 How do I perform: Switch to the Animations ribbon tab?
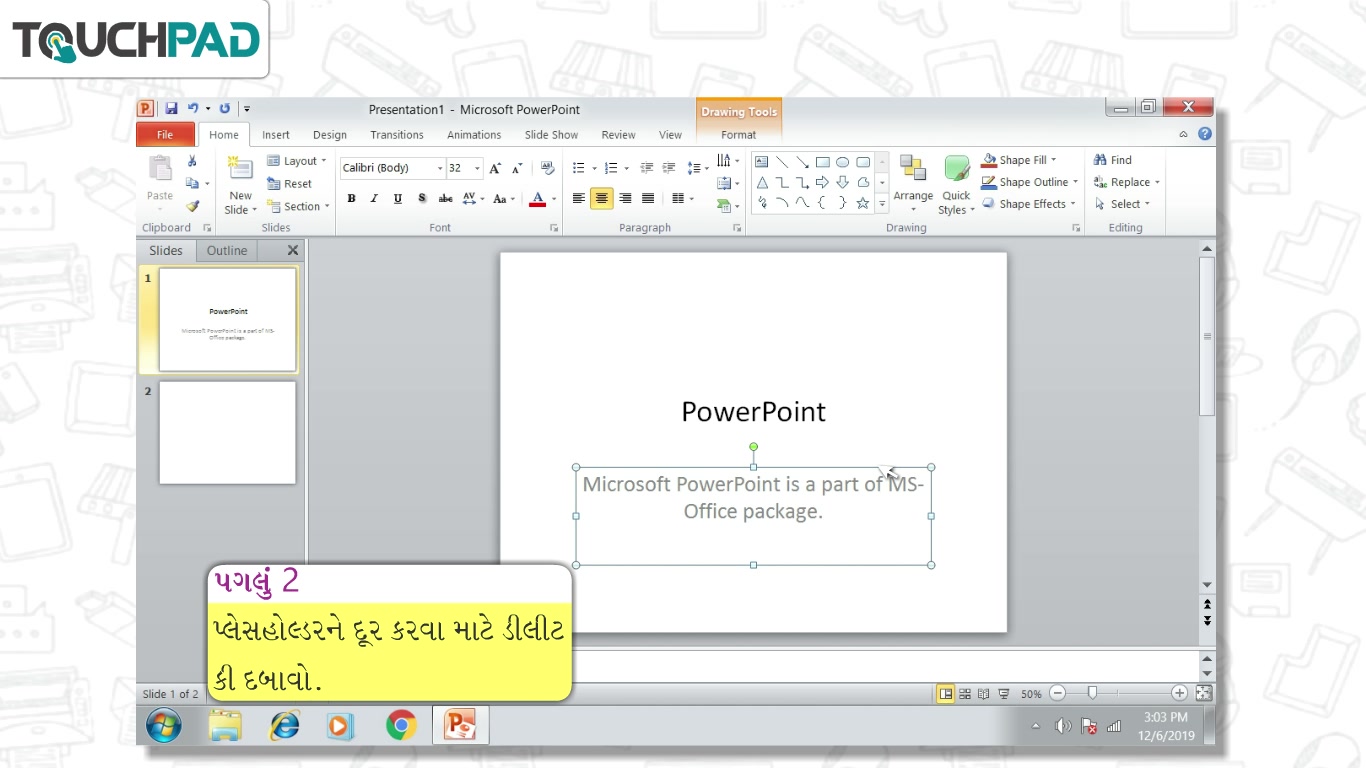coord(474,135)
